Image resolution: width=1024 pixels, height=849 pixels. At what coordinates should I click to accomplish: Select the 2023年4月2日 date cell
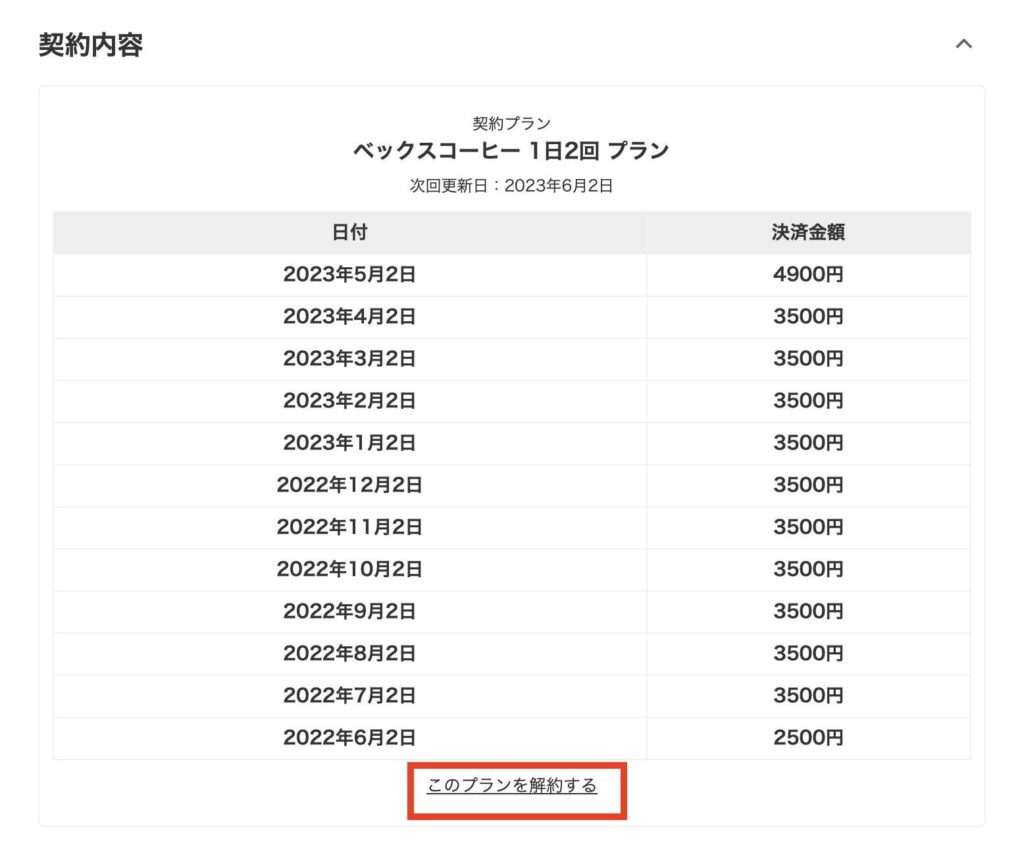[x=350, y=317]
